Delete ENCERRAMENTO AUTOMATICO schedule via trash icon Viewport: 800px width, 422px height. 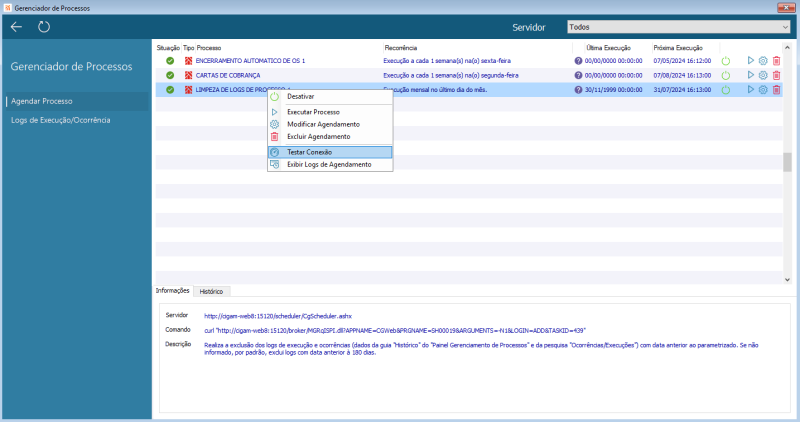coord(777,61)
